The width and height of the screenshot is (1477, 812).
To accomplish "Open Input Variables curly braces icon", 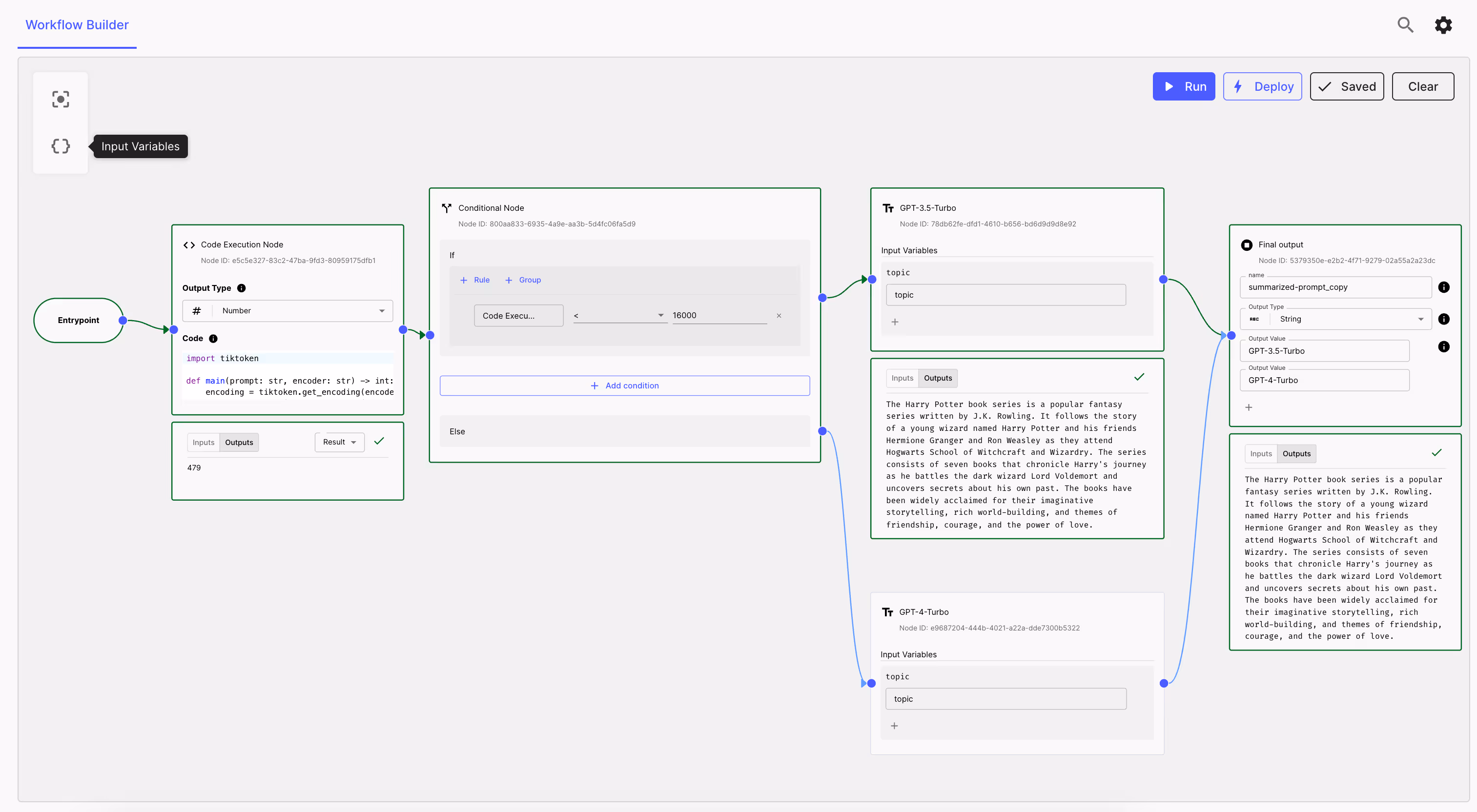I will (60, 146).
